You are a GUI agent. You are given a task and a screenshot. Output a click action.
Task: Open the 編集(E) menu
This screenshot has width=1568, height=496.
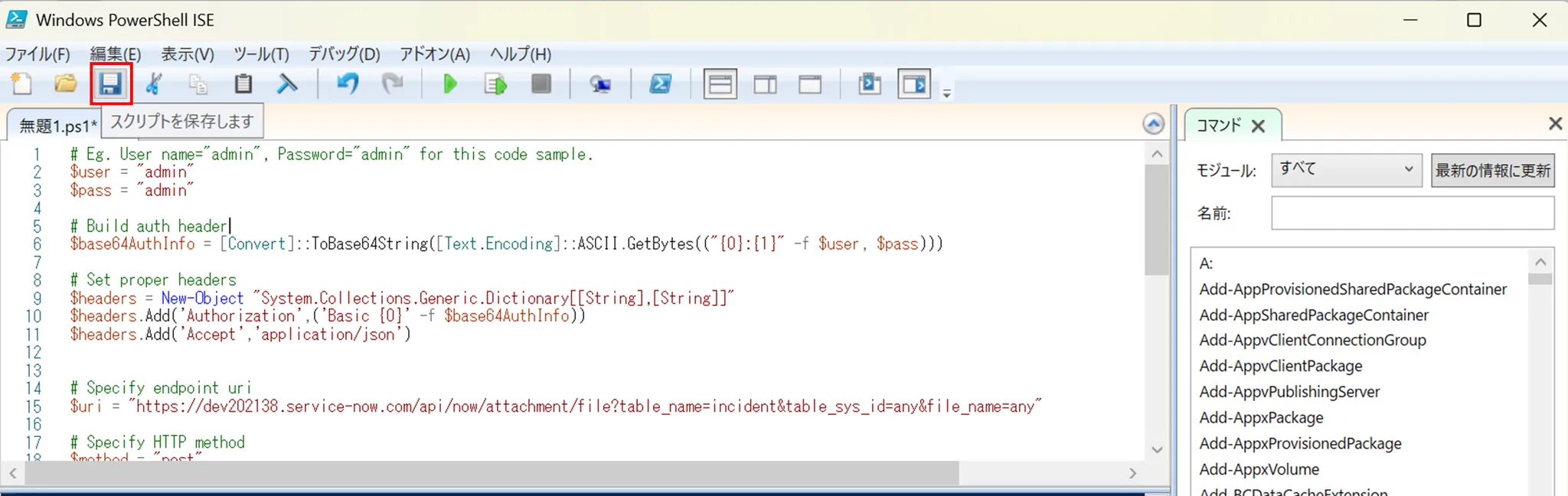click(116, 54)
